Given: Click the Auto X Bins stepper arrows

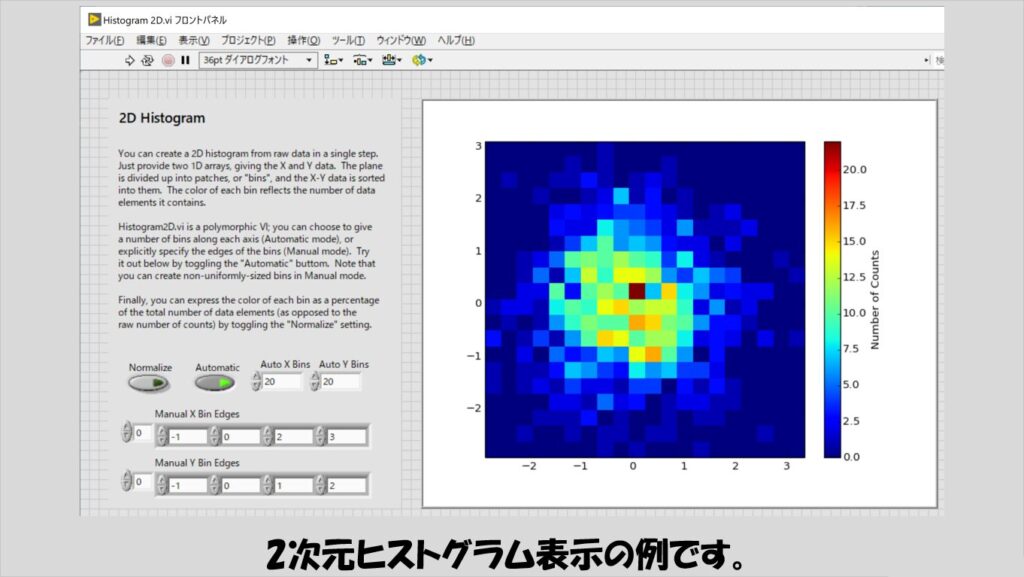Looking at the screenshot, I should (256, 381).
